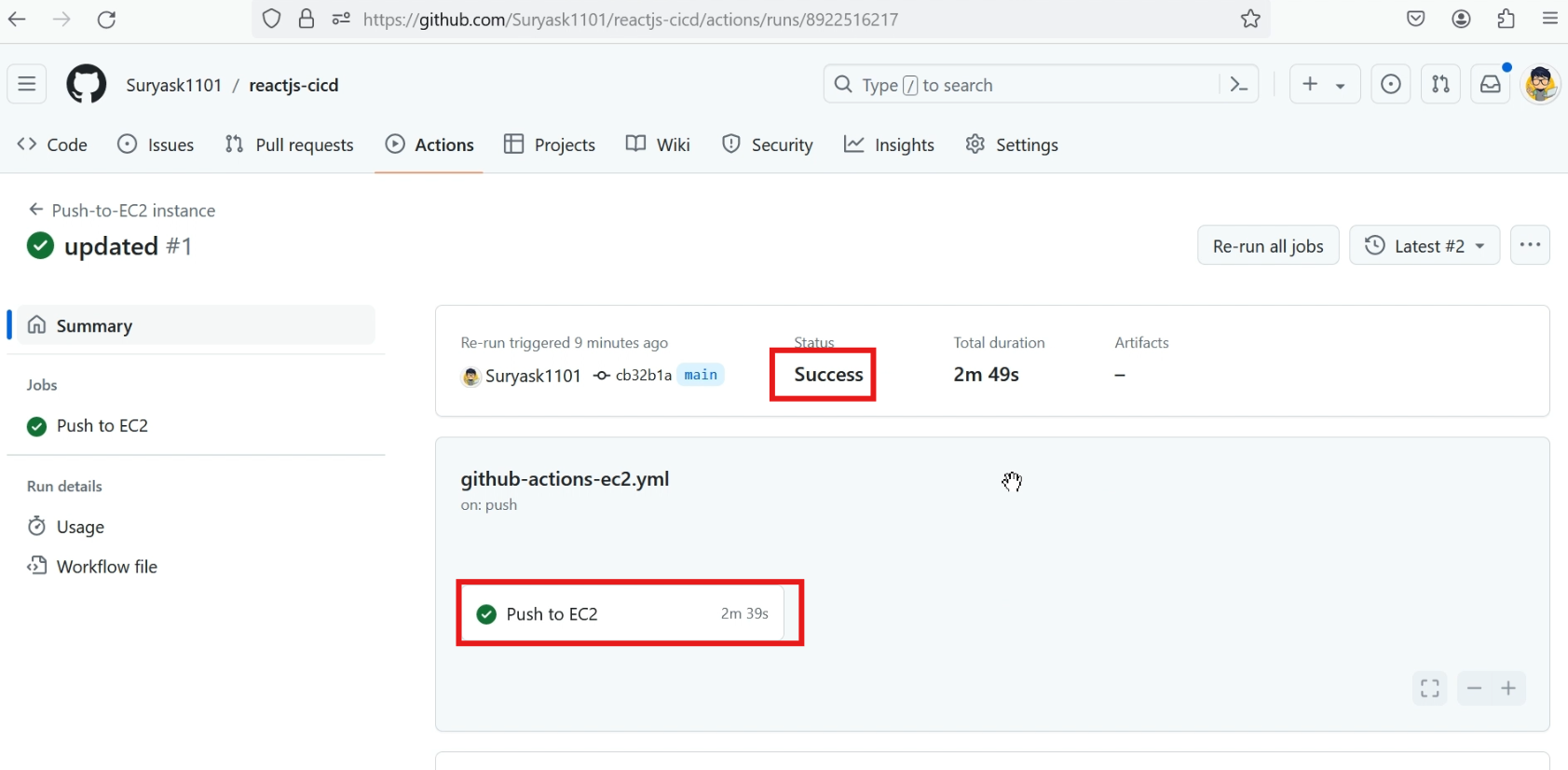
Task: Click the Total duration 2m 49s value
Action: [986, 375]
